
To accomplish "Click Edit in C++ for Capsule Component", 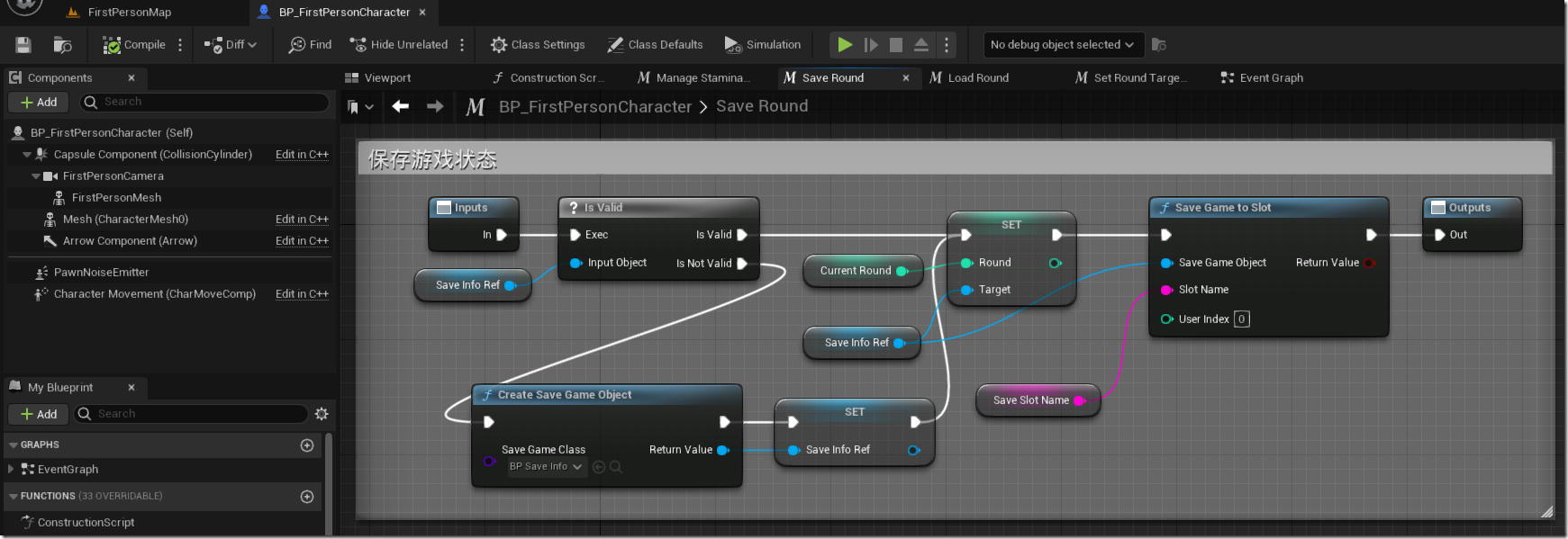I will click(302, 155).
